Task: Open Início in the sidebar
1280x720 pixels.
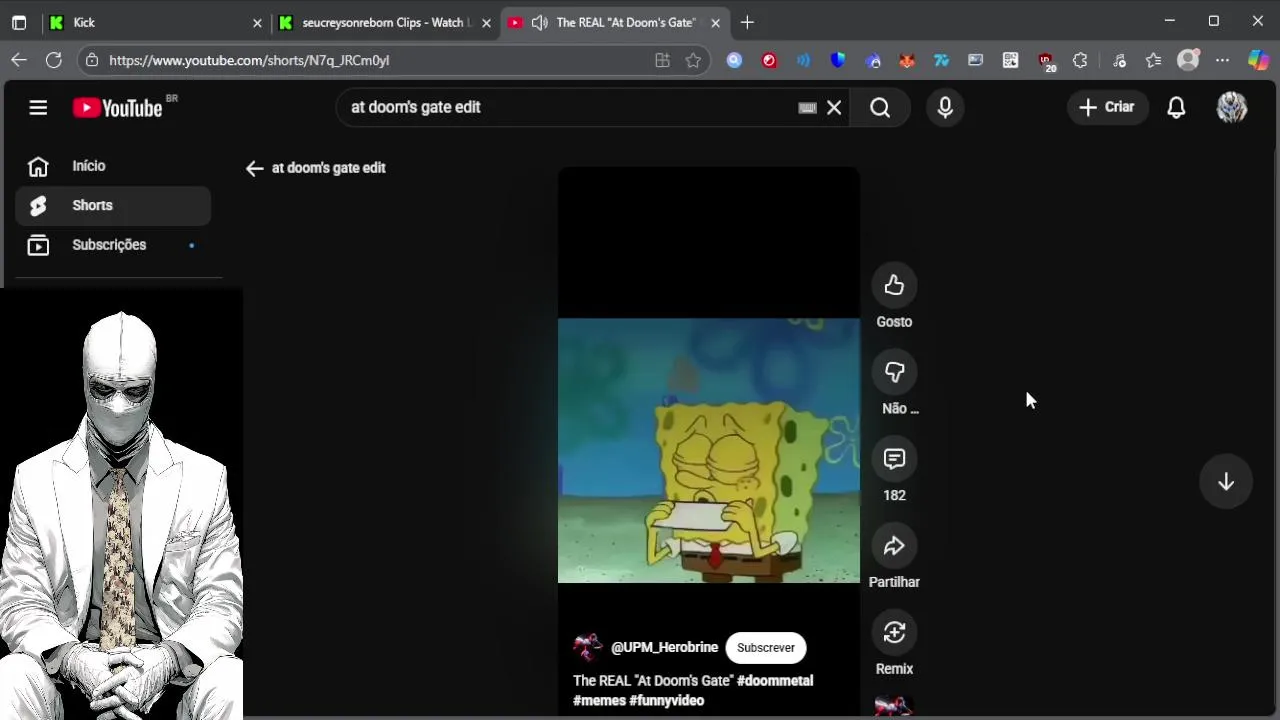Action: (x=113, y=166)
